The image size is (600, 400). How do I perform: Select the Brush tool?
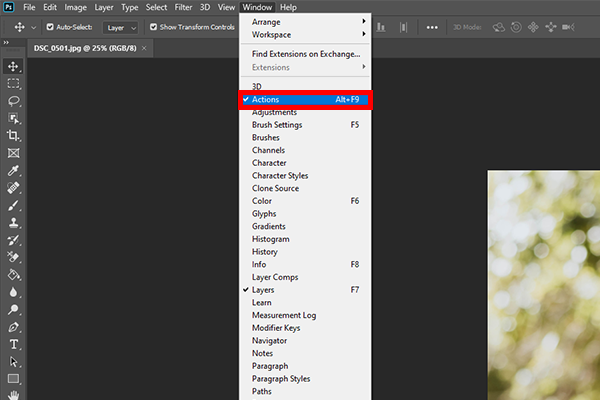click(14, 205)
